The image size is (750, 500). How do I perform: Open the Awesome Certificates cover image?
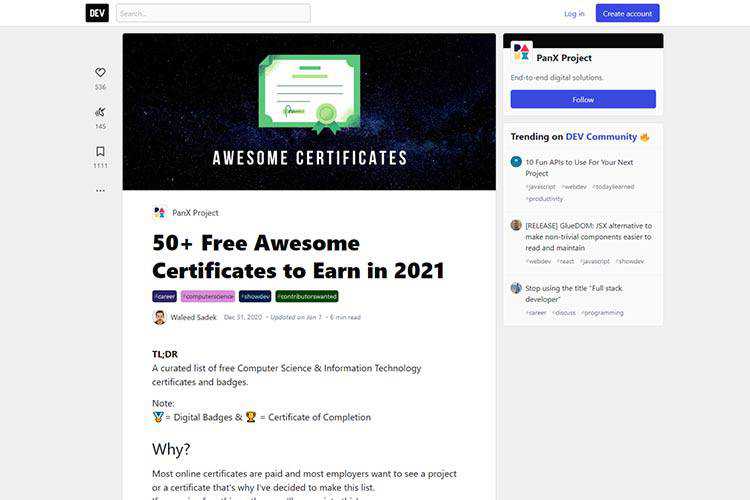pos(309,111)
